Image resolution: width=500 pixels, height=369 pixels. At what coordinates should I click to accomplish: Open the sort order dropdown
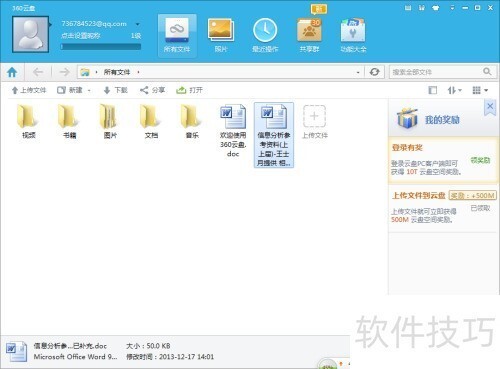pos(454,90)
